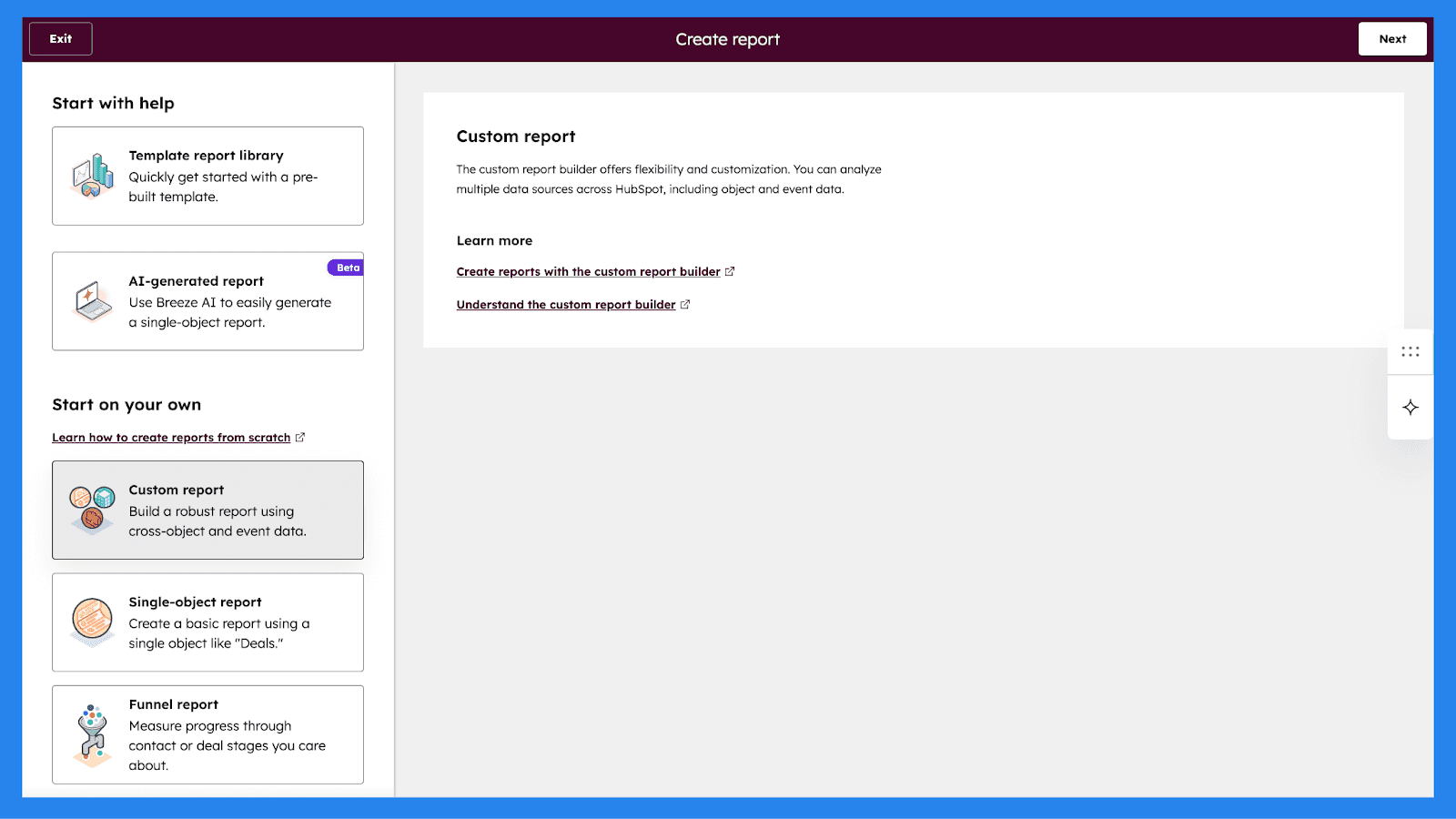Select the Template report library card
The width and height of the screenshot is (1456, 819).
207,176
